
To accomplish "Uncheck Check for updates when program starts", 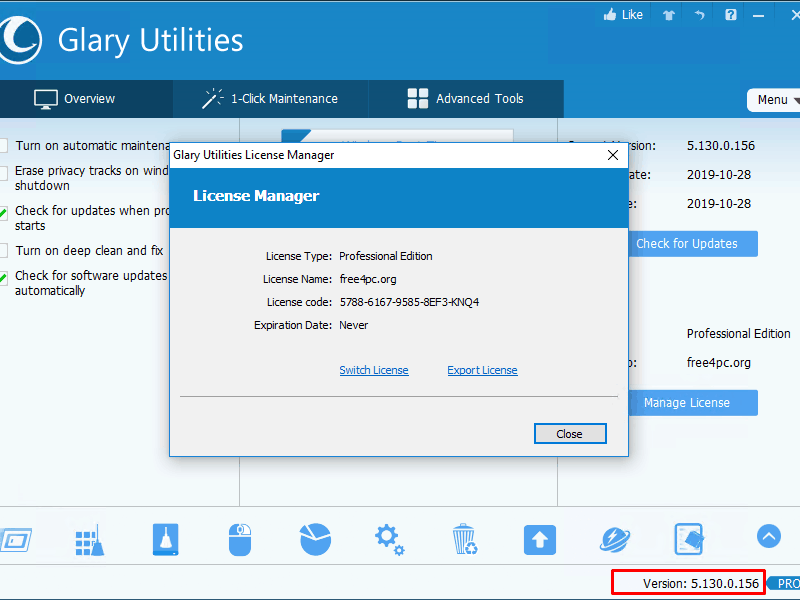I will pos(3,213).
